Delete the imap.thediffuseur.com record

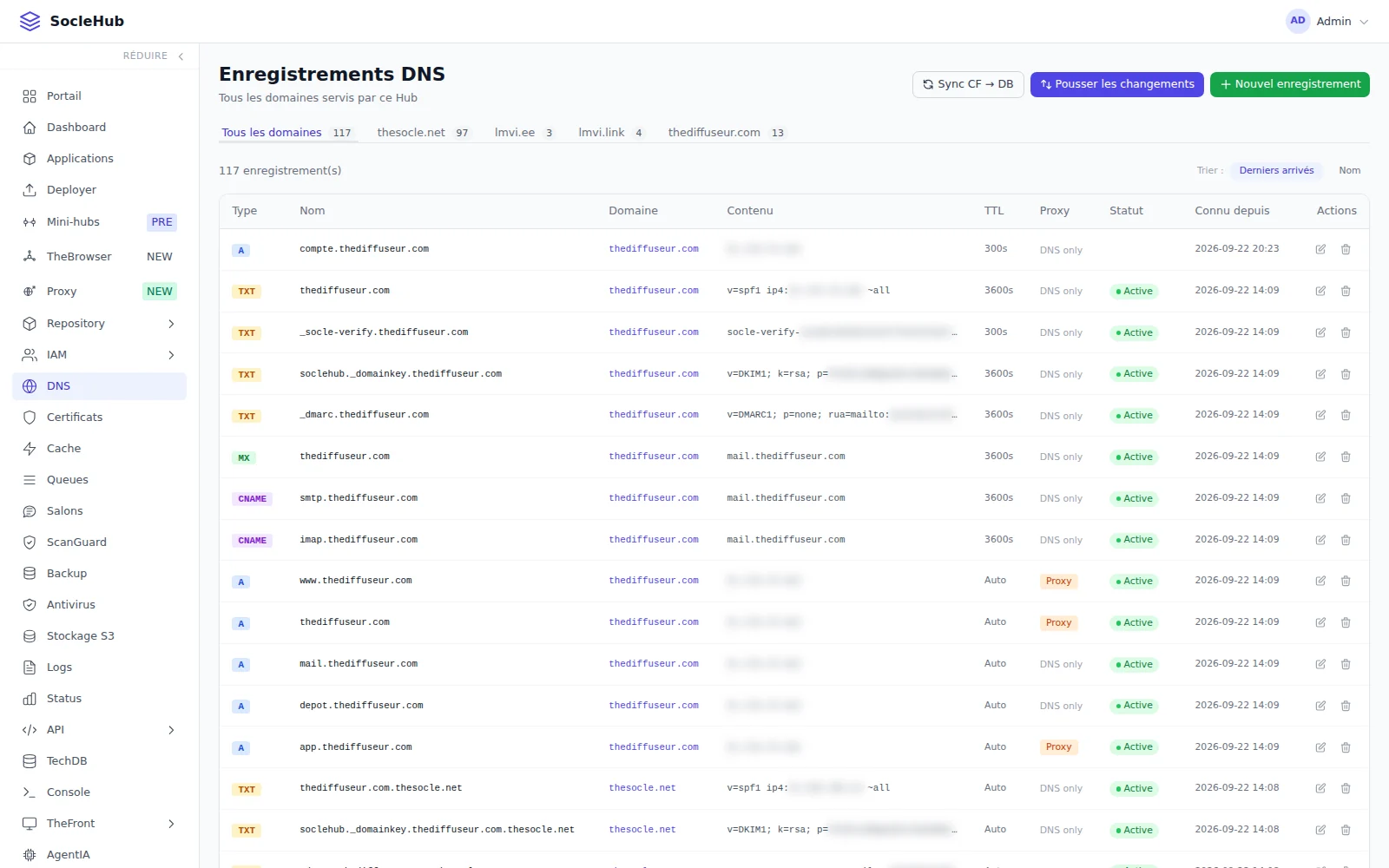pyautogui.click(x=1346, y=540)
